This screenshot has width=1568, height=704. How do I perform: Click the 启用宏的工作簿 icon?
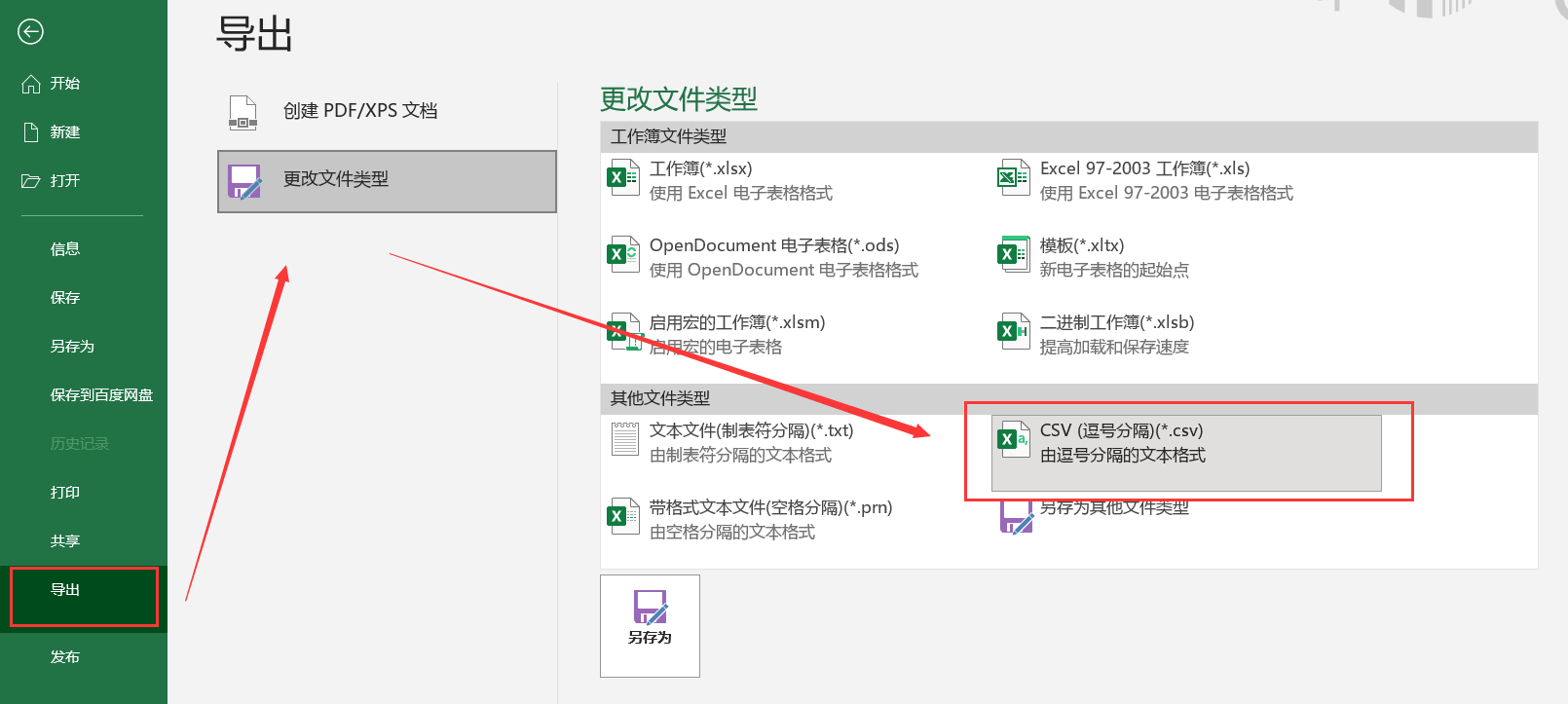[623, 331]
